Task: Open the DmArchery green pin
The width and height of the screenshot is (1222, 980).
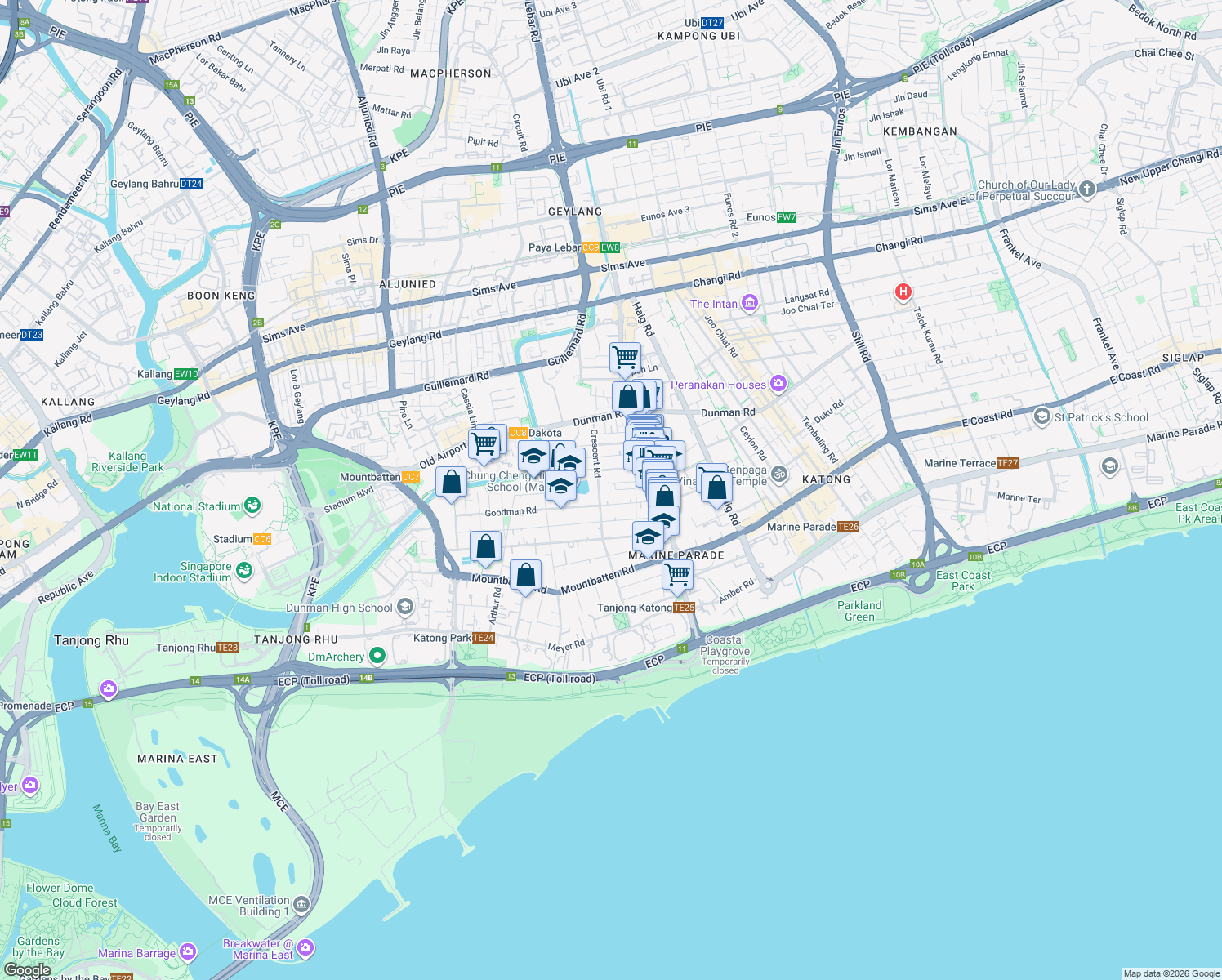Action: [x=377, y=655]
